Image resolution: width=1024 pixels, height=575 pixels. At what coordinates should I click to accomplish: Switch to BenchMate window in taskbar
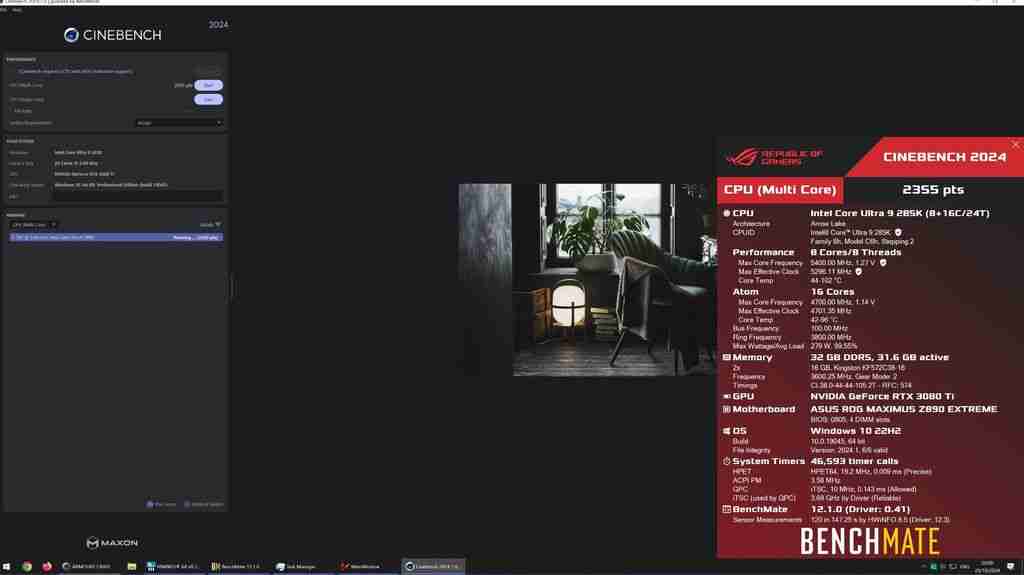[236, 567]
